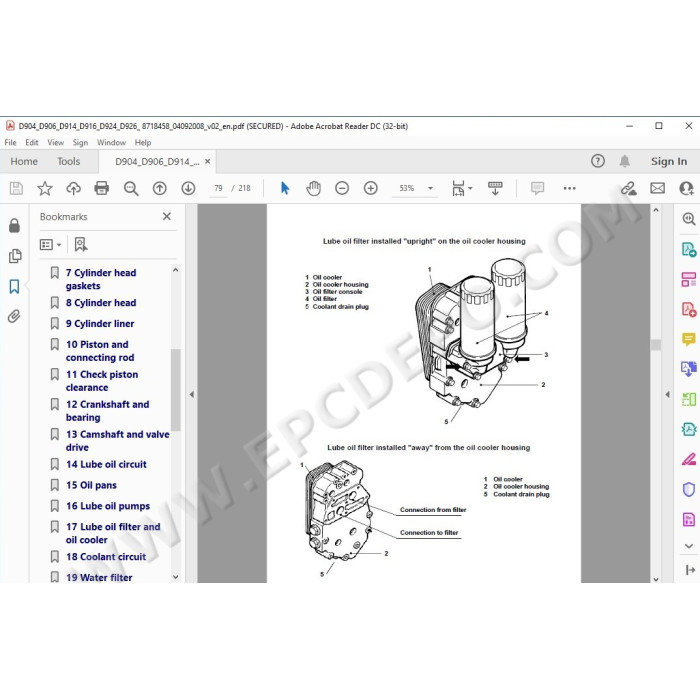
Task: Click the page number field showing 79
Action: [x=218, y=188]
